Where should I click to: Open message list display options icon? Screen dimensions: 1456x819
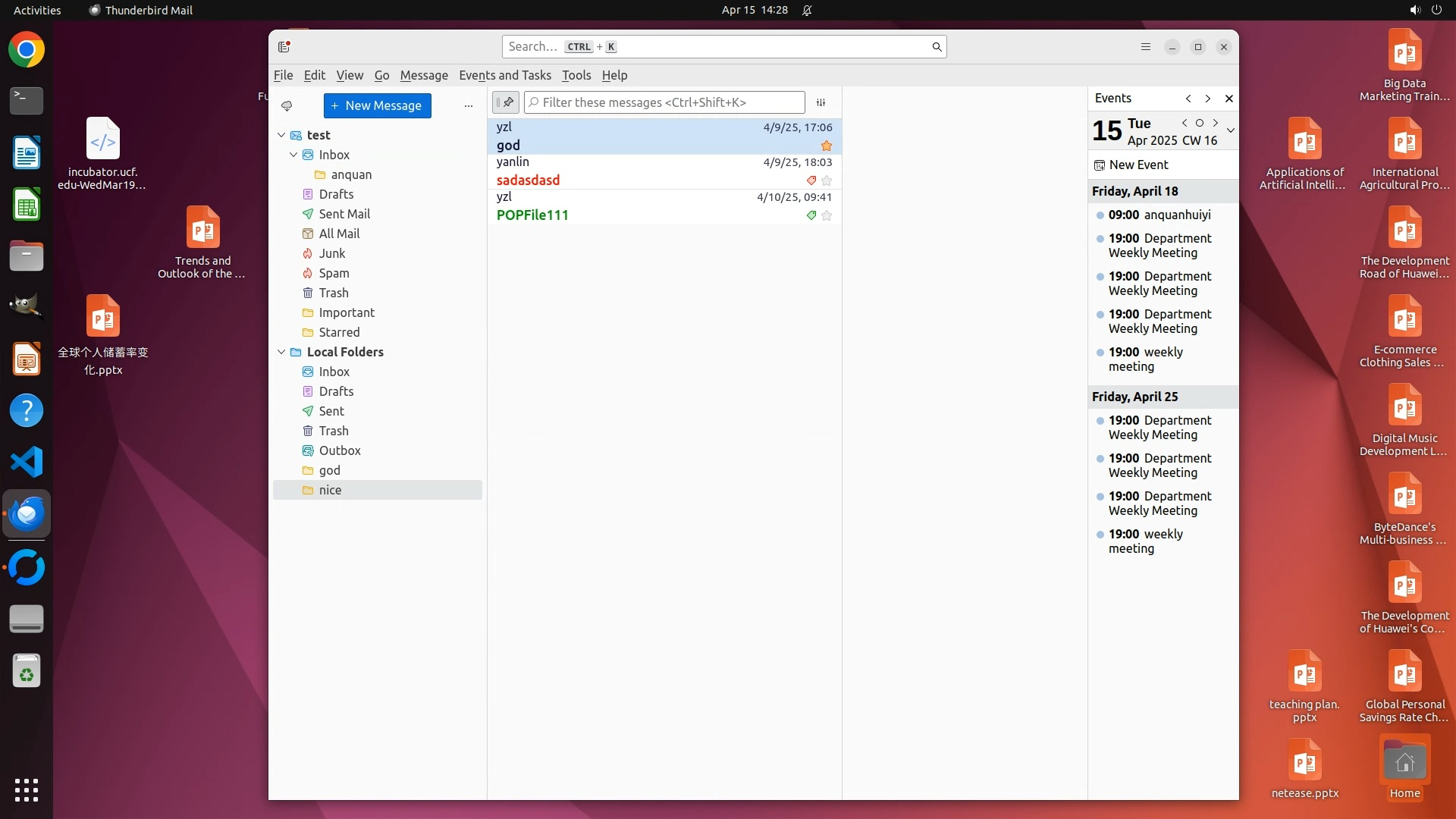pos(821,102)
